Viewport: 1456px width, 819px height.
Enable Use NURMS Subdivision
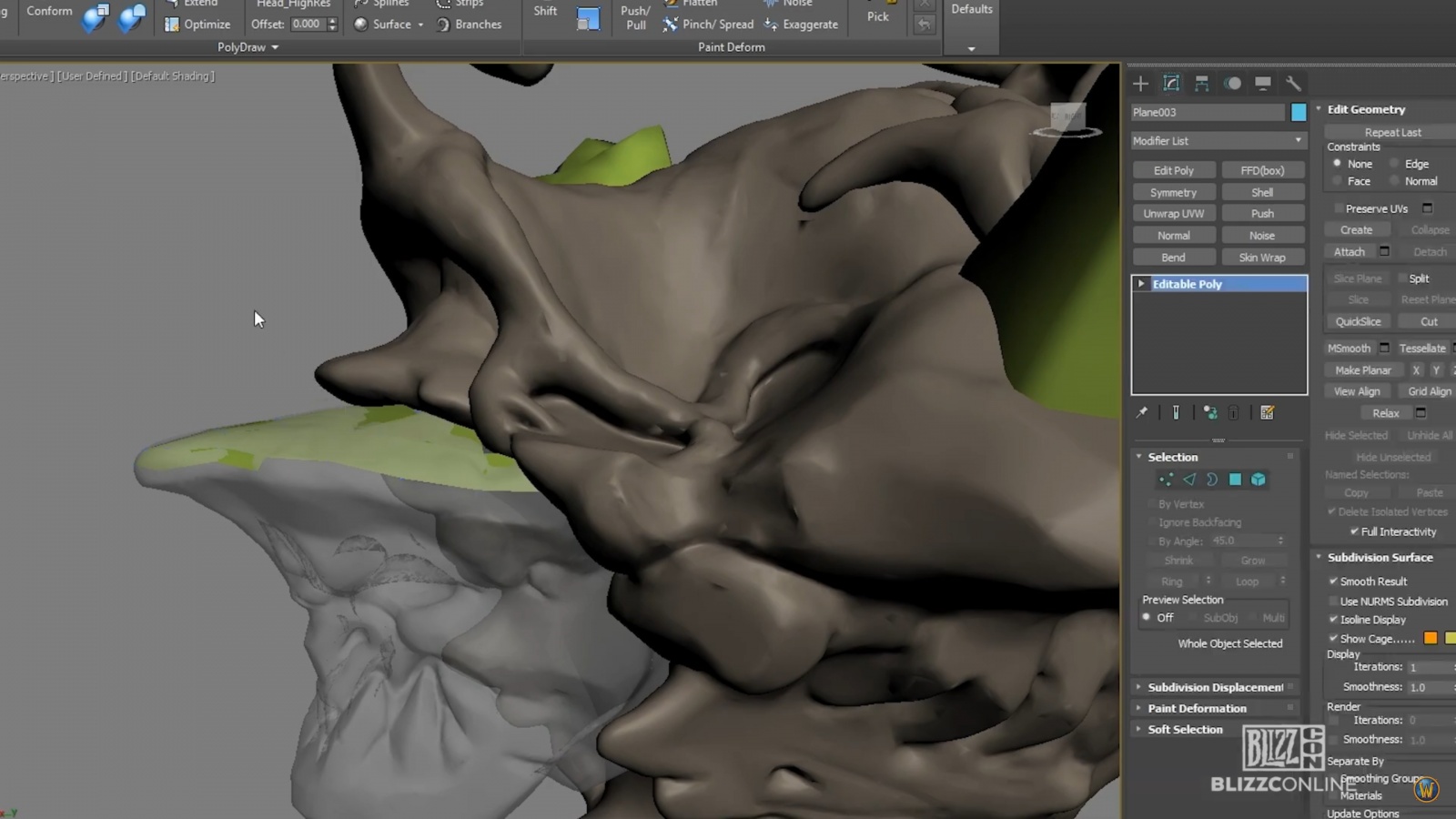tap(1333, 601)
